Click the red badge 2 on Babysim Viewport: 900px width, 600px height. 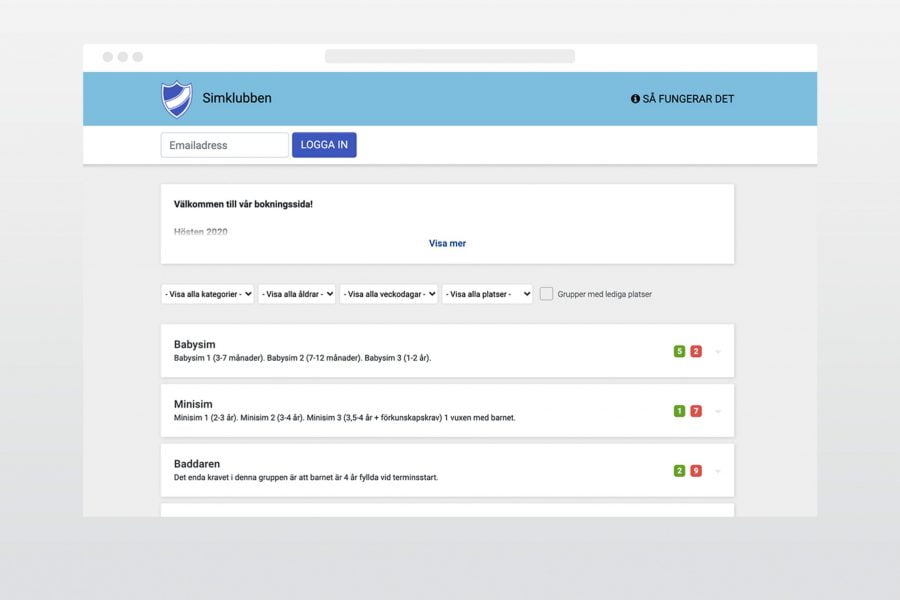pyautogui.click(x=696, y=351)
